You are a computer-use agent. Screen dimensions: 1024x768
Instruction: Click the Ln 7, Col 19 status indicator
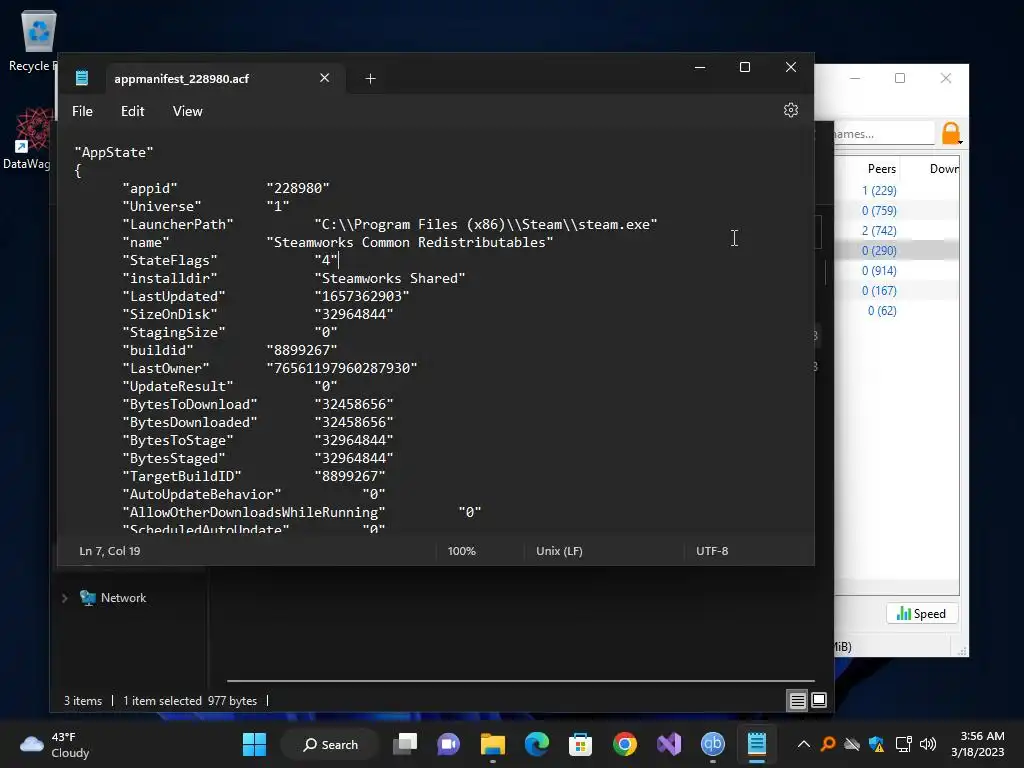110,551
